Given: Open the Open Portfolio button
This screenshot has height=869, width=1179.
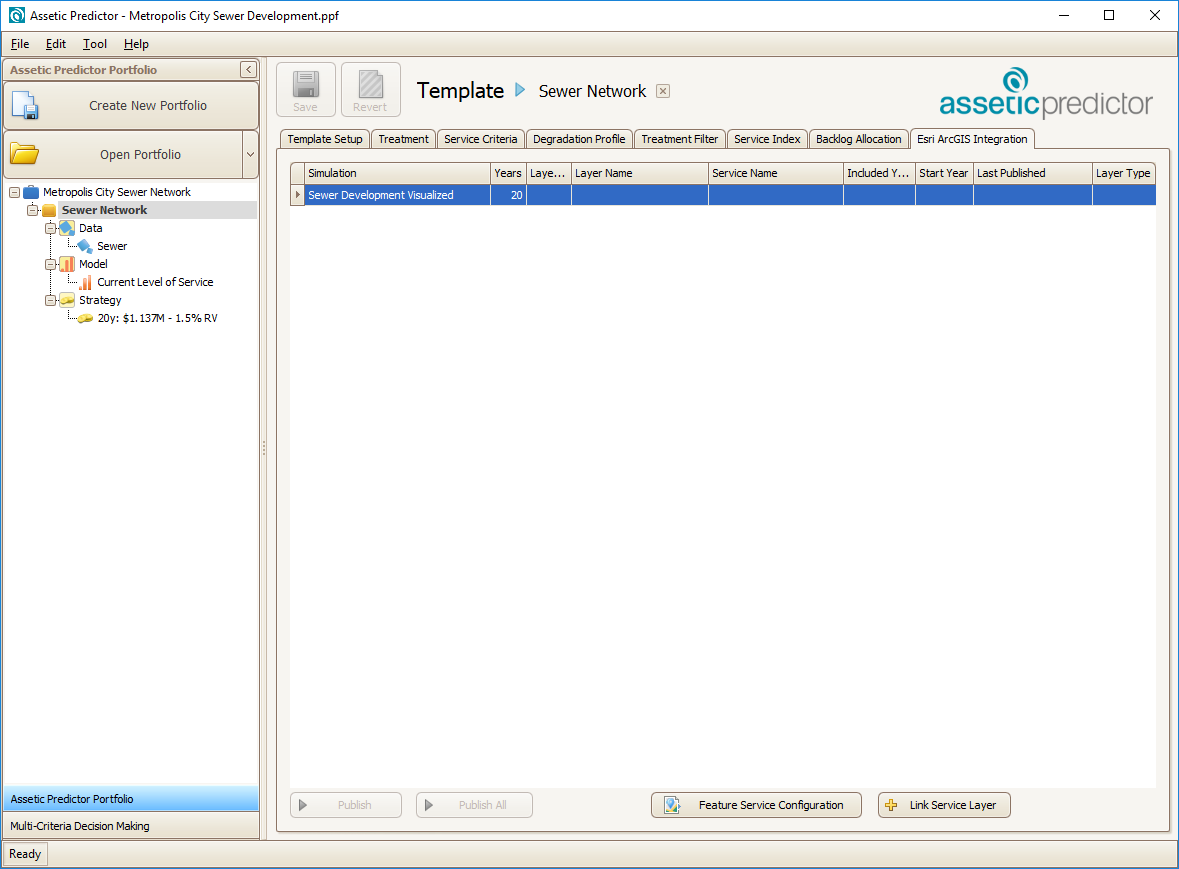Looking at the screenshot, I should [x=123, y=154].
